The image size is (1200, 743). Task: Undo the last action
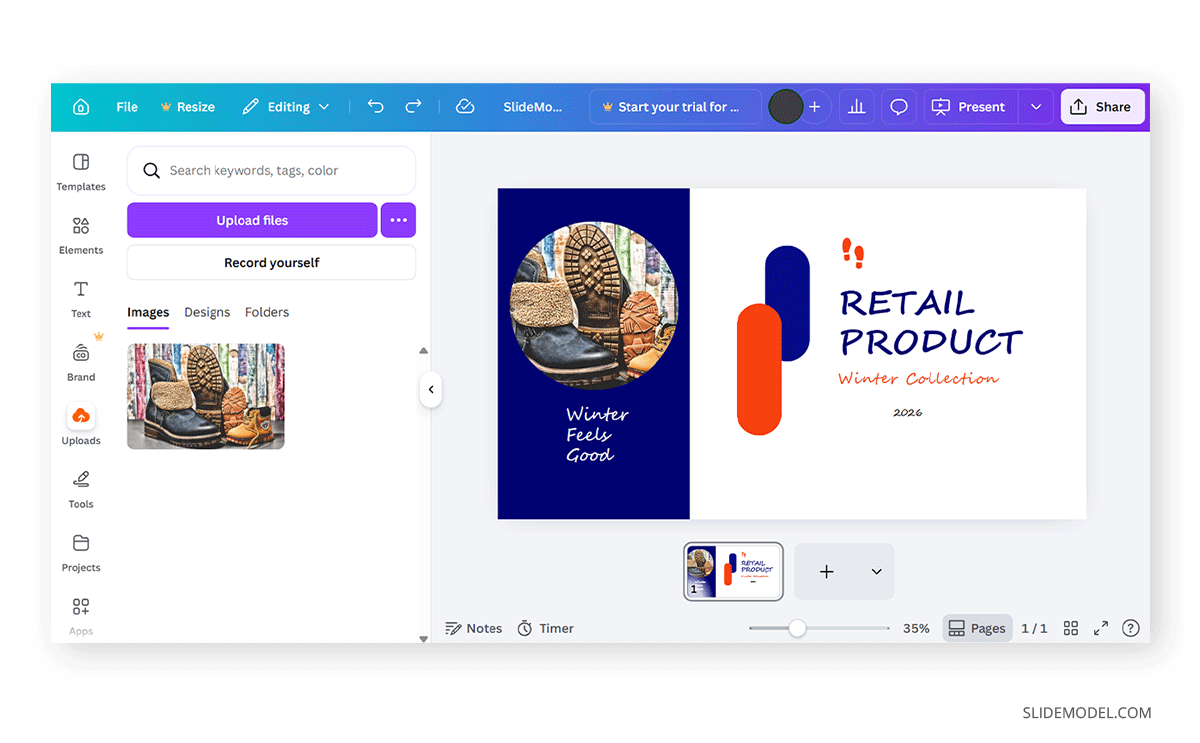tap(375, 107)
